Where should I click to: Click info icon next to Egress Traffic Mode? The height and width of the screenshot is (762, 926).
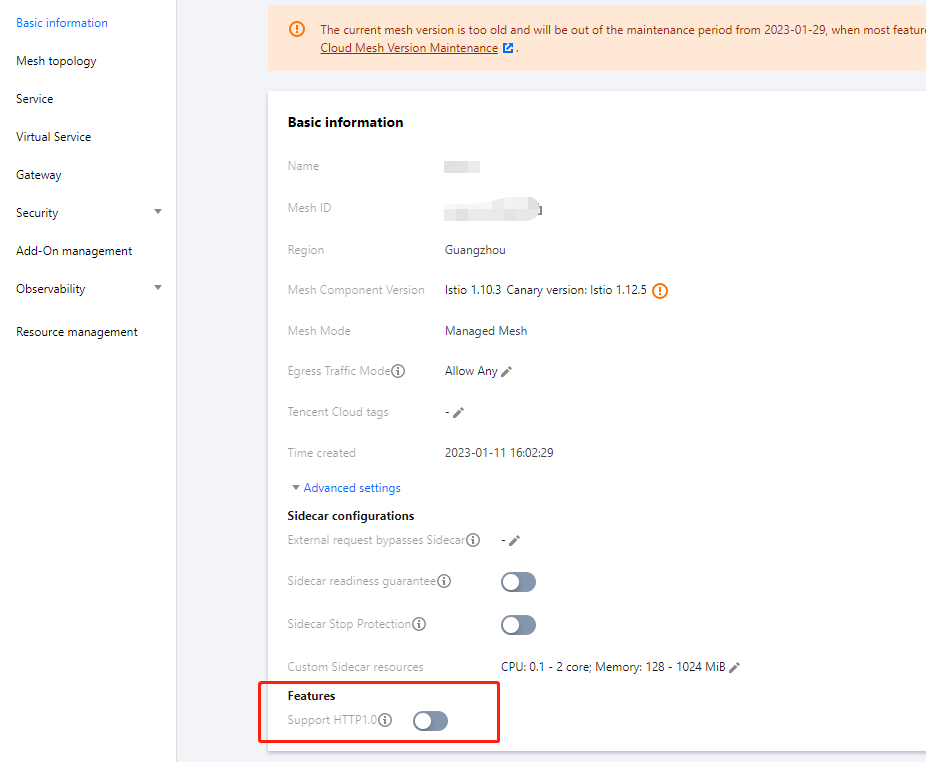point(398,371)
